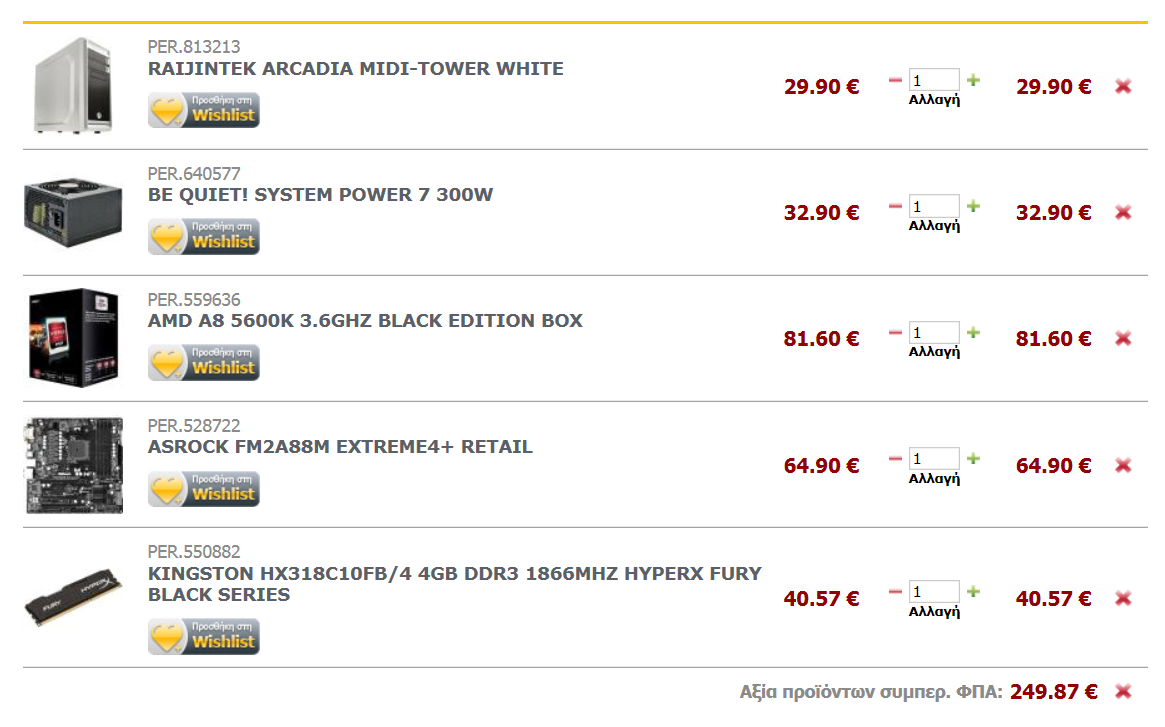Image resolution: width=1165 pixels, height=727 pixels.
Task: Remove Kingston HyperX Fury RAM from cart
Action: coord(1123,598)
